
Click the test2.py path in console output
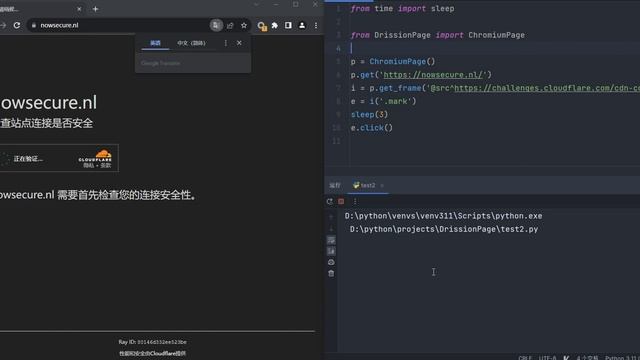click(444, 229)
